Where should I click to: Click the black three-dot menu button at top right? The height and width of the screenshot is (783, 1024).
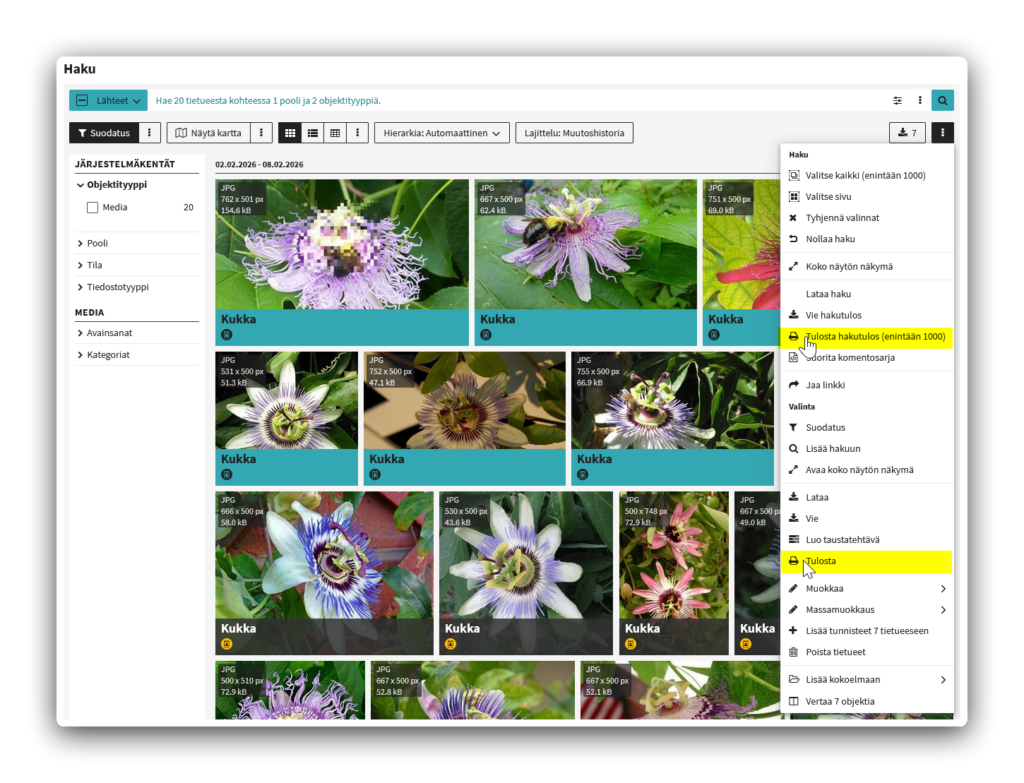pyautogui.click(x=942, y=133)
